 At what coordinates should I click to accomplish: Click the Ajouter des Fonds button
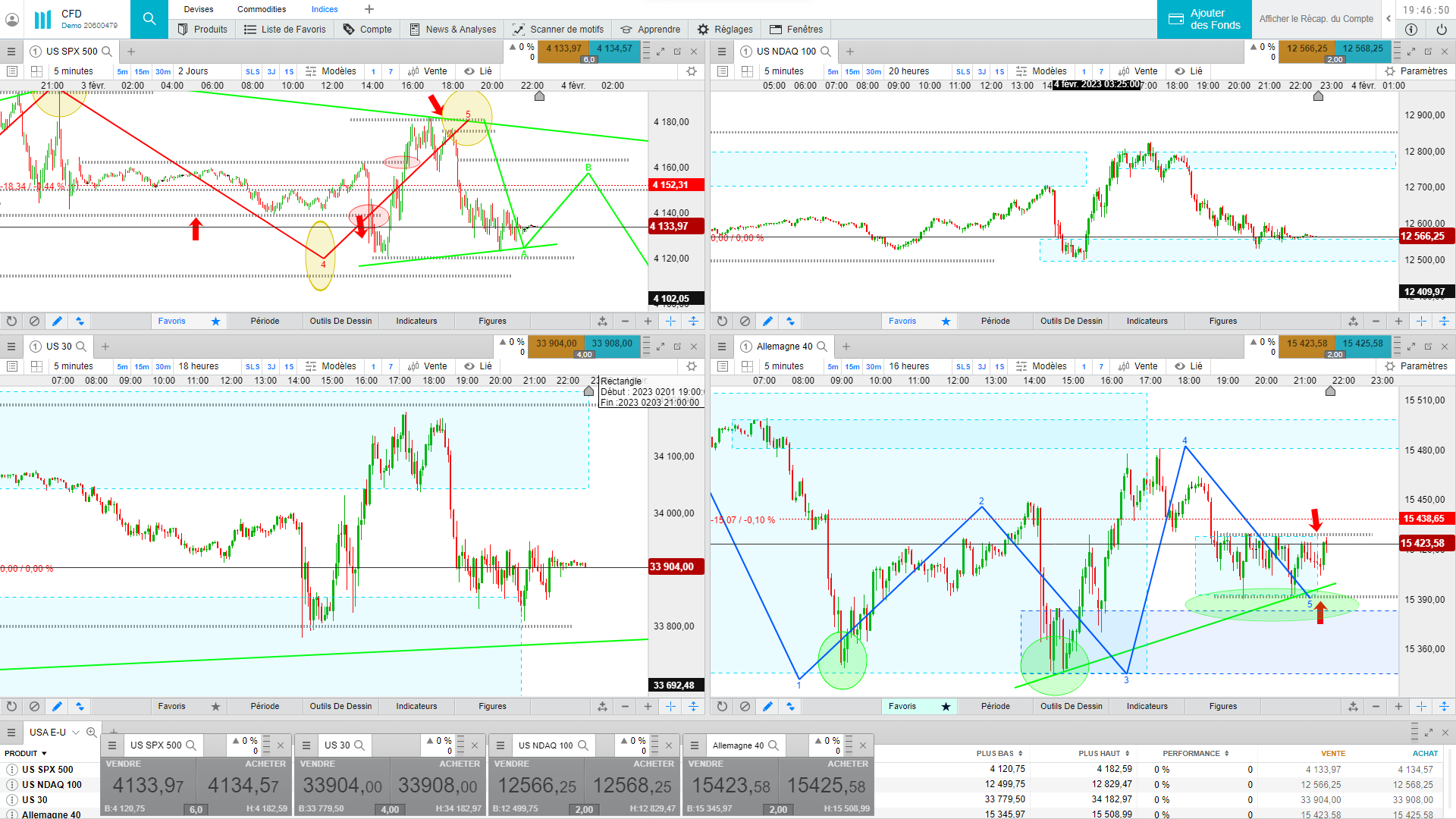(x=1204, y=19)
